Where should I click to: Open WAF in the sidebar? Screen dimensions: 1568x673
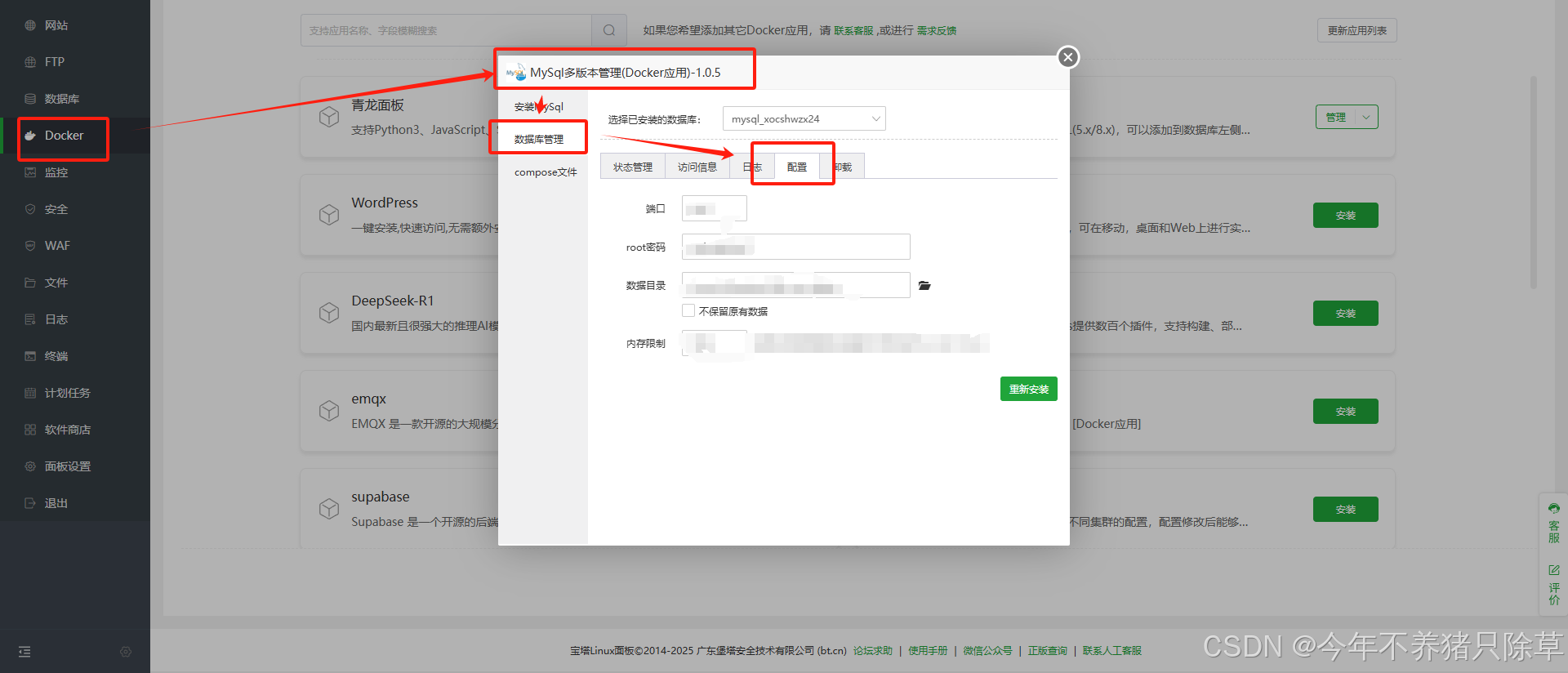click(x=57, y=246)
